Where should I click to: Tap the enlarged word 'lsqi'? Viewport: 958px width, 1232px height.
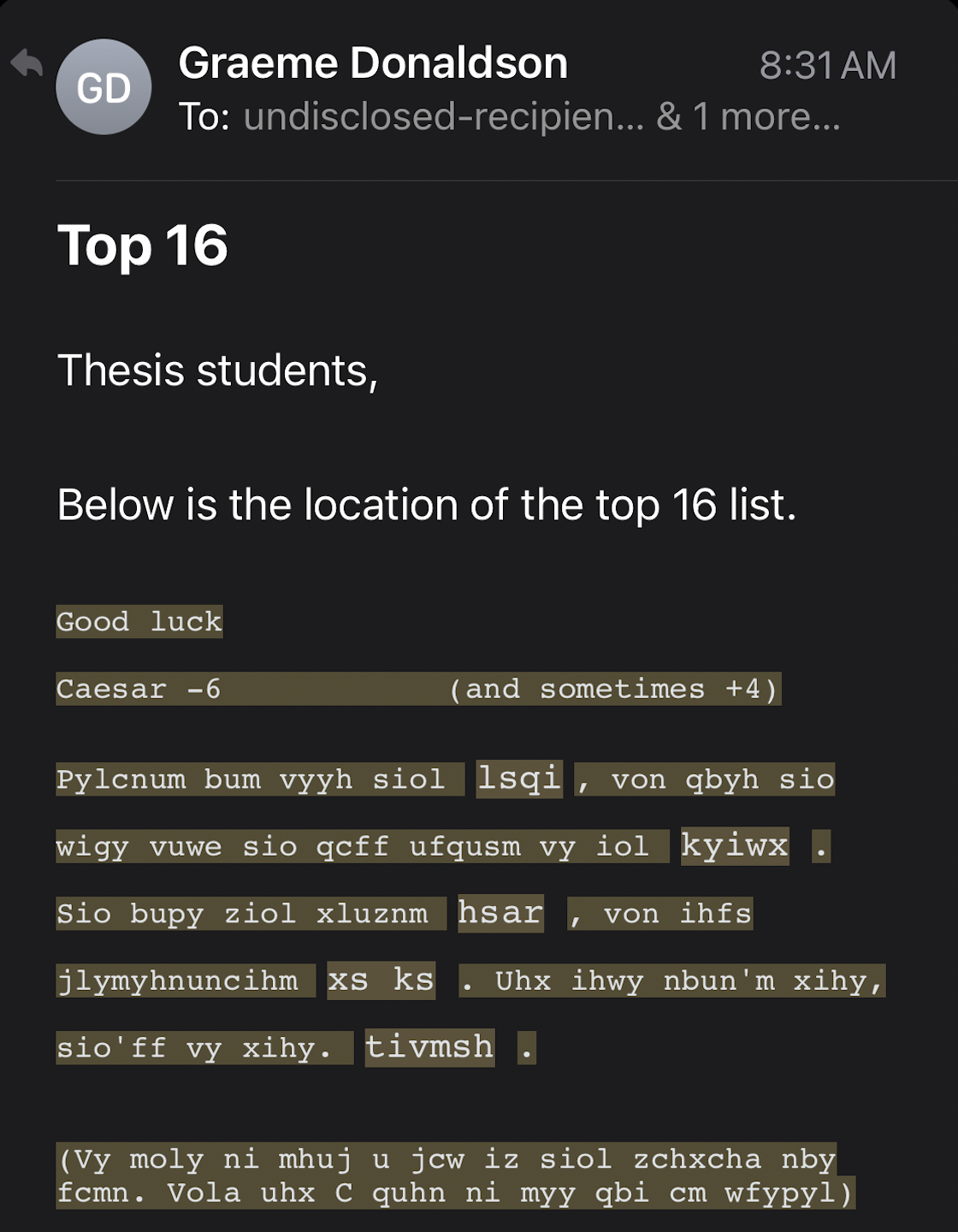tap(519, 779)
